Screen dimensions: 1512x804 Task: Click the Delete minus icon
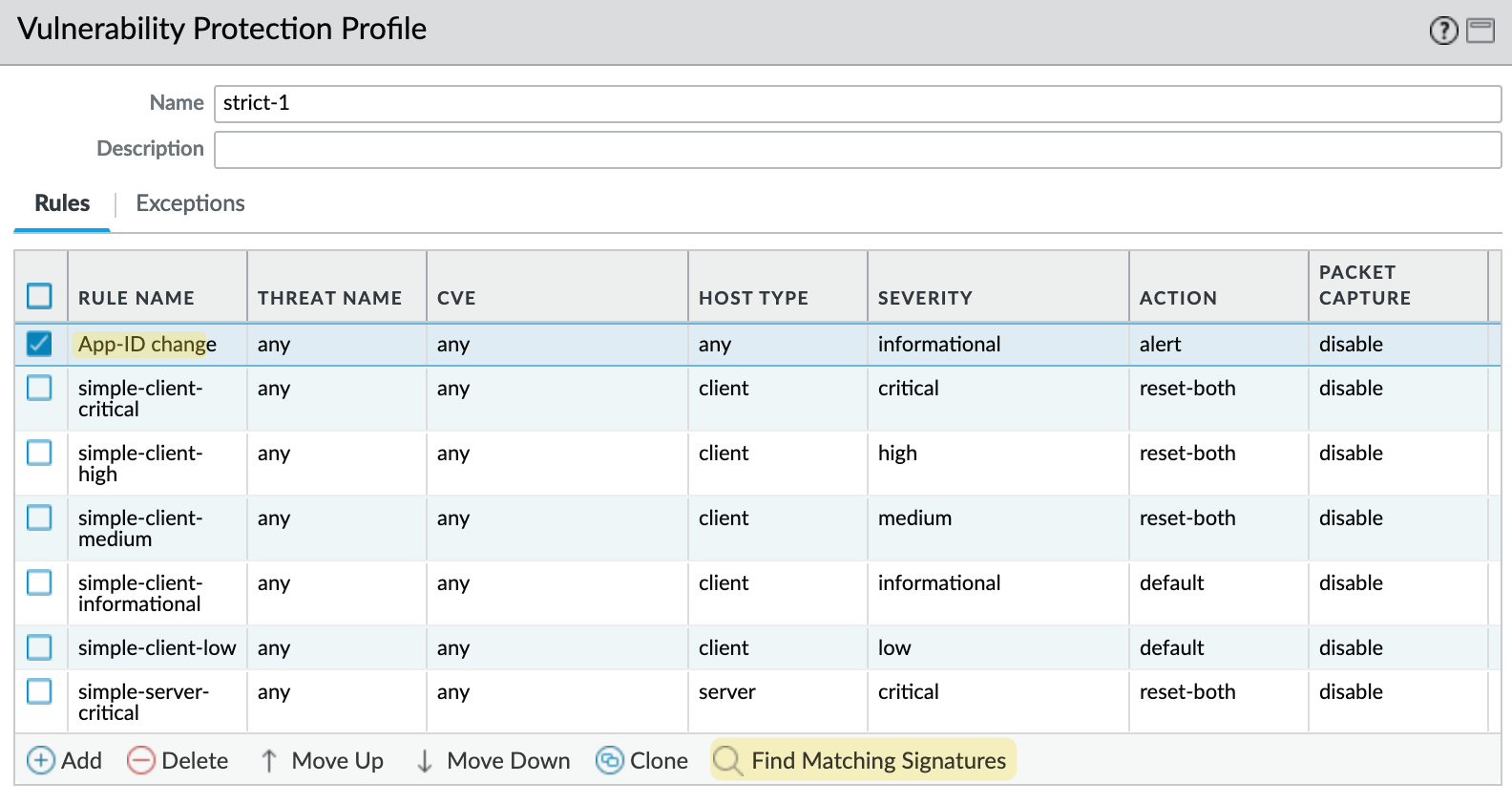141,761
